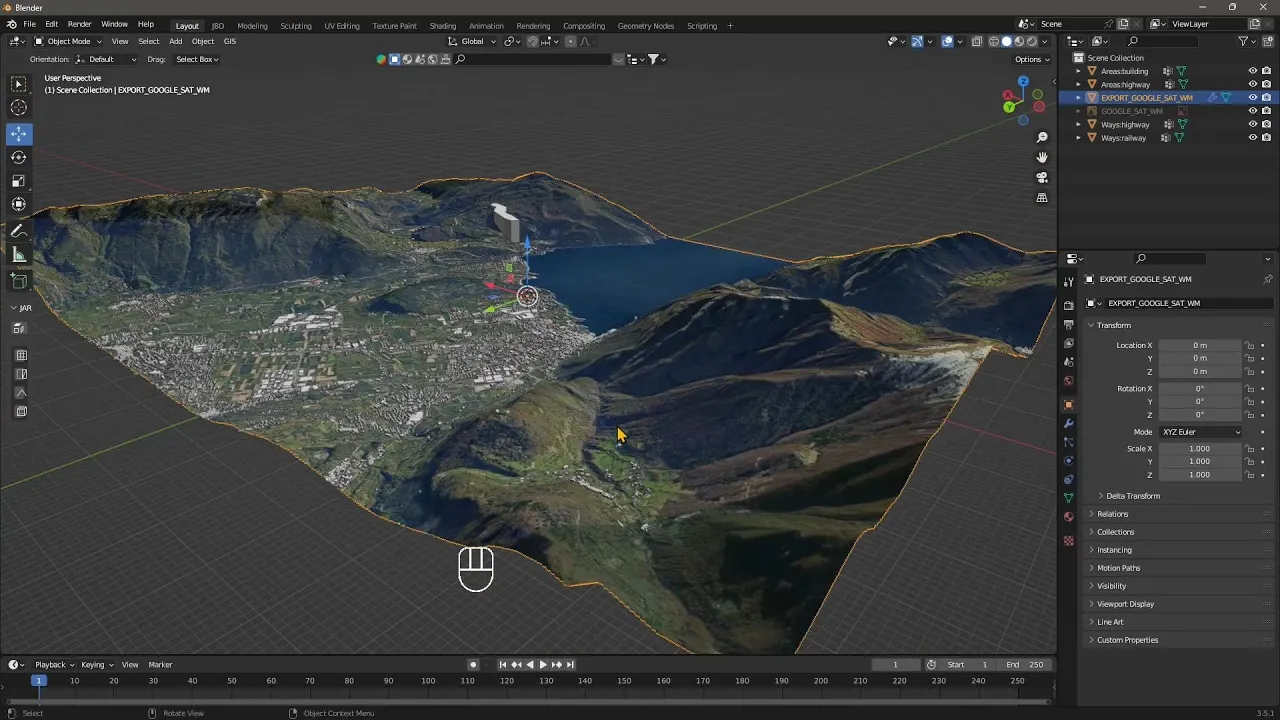Disable render for EXPORT_GOOGLE_SAT_WM

pos(1267,98)
